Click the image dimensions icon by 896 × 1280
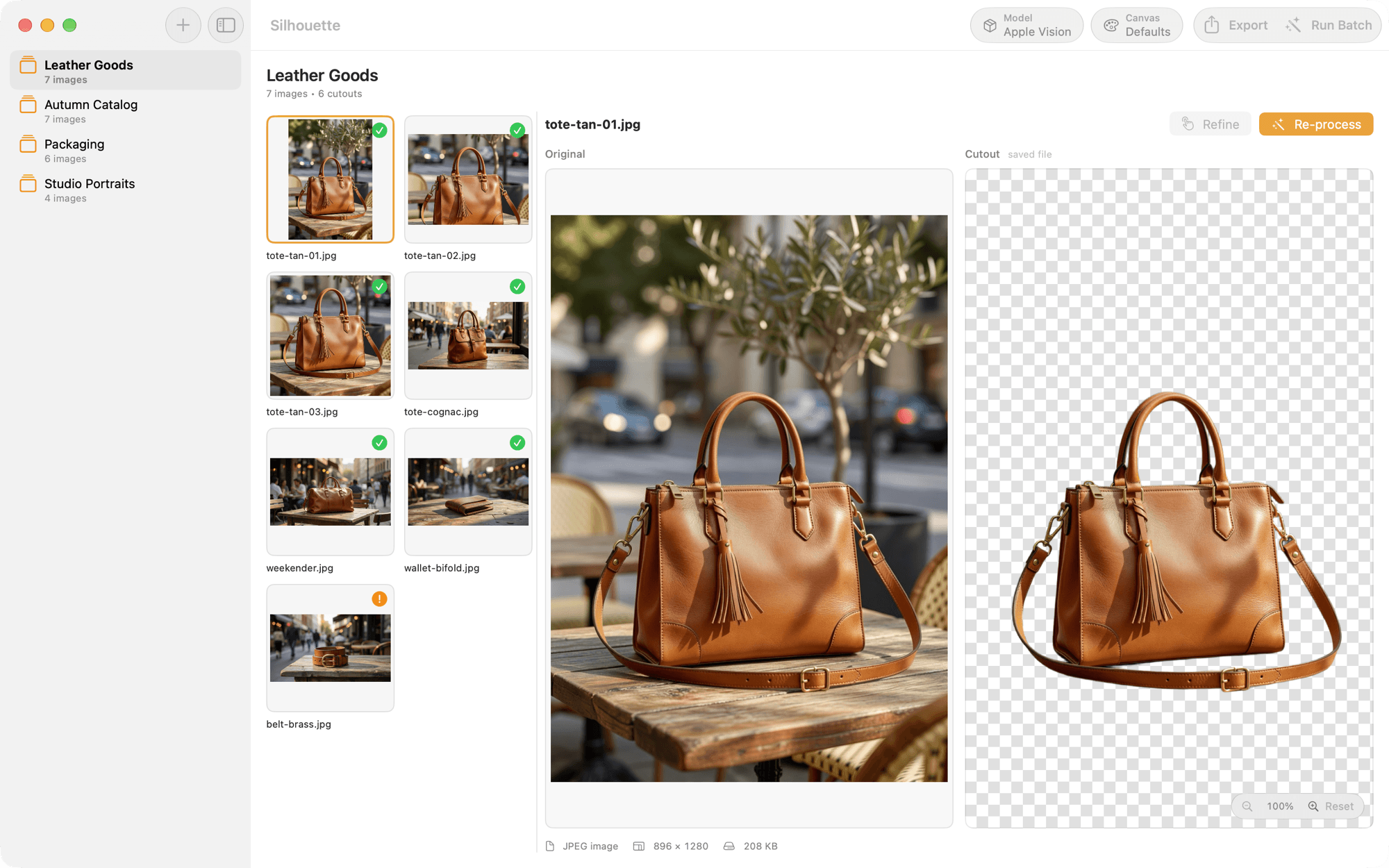 639,846
